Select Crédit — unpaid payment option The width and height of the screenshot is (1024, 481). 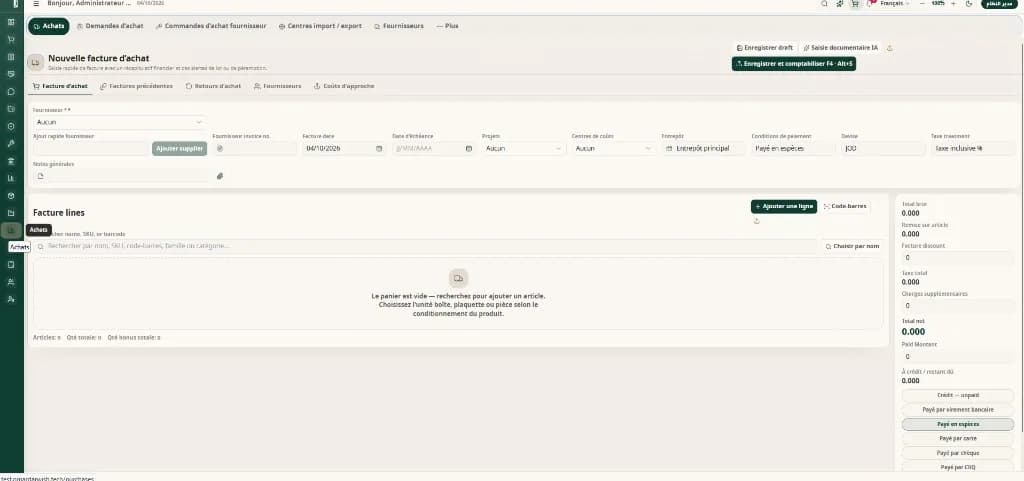[957, 395]
